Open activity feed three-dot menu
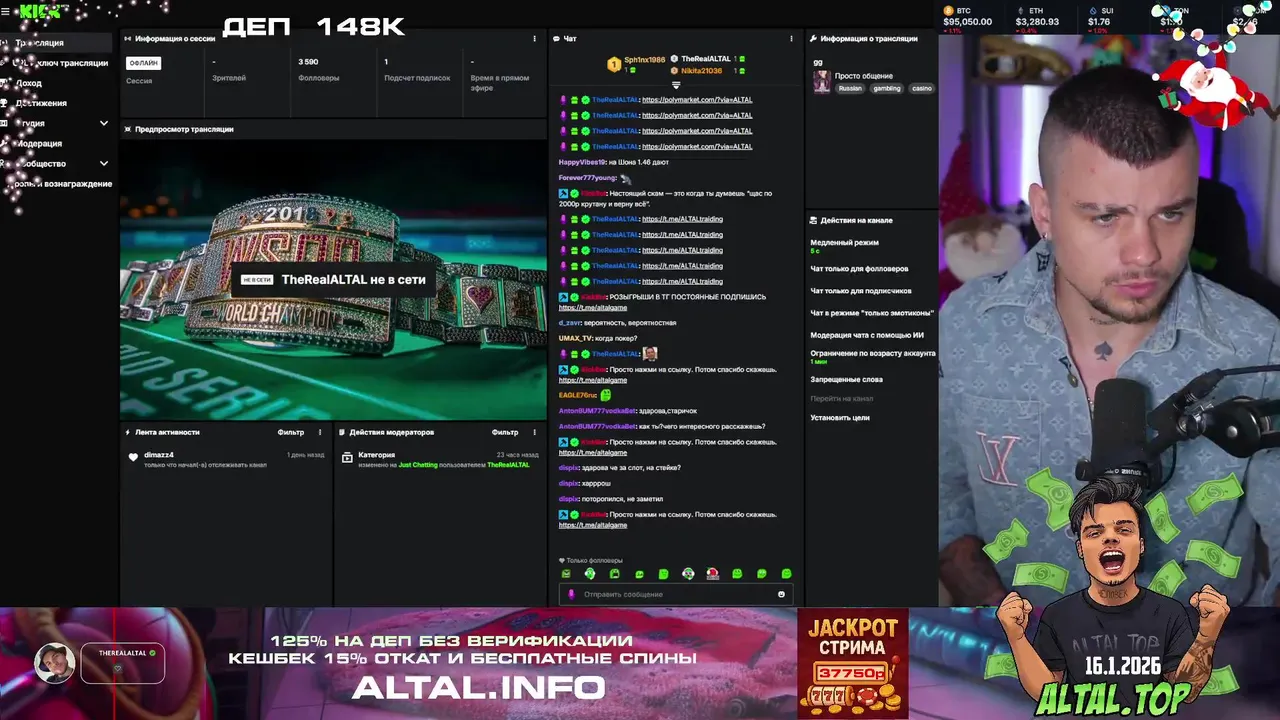This screenshot has height=720, width=1280. 320,432
